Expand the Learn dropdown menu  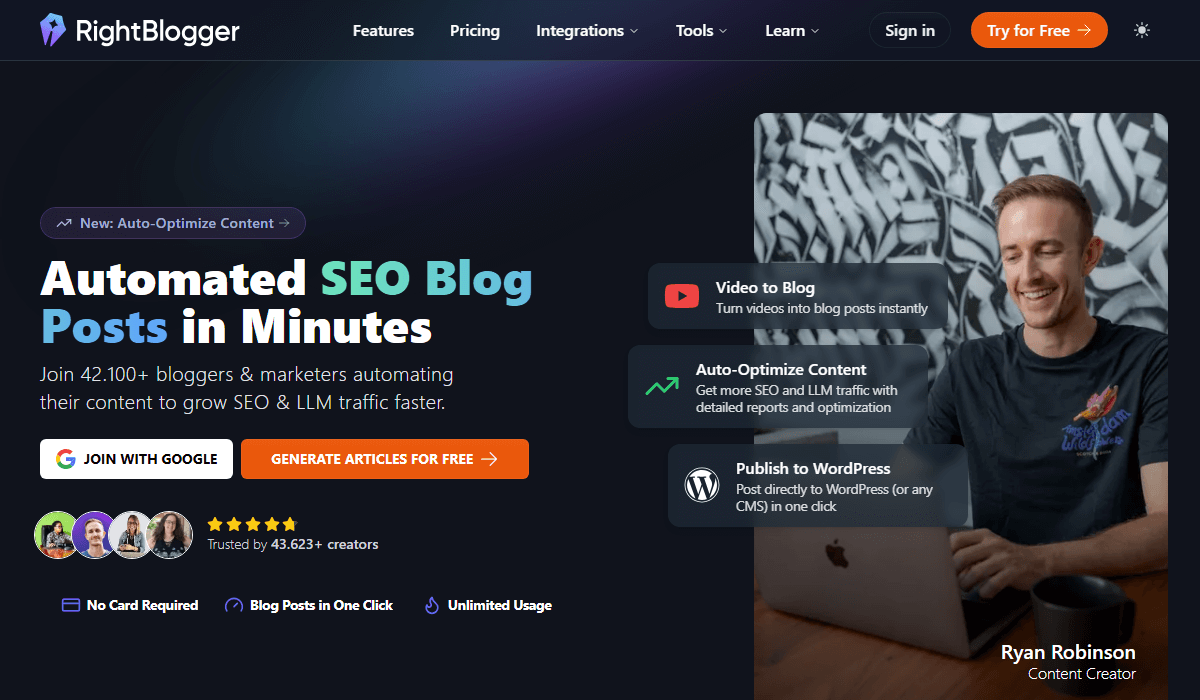pos(792,31)
